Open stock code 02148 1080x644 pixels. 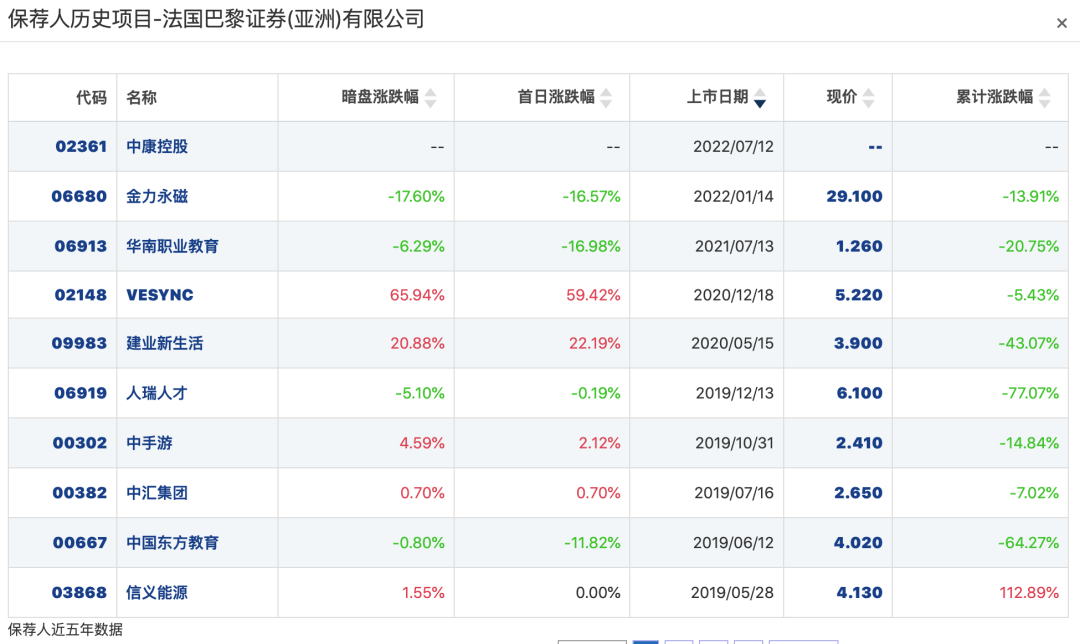[x=81, y=295]
